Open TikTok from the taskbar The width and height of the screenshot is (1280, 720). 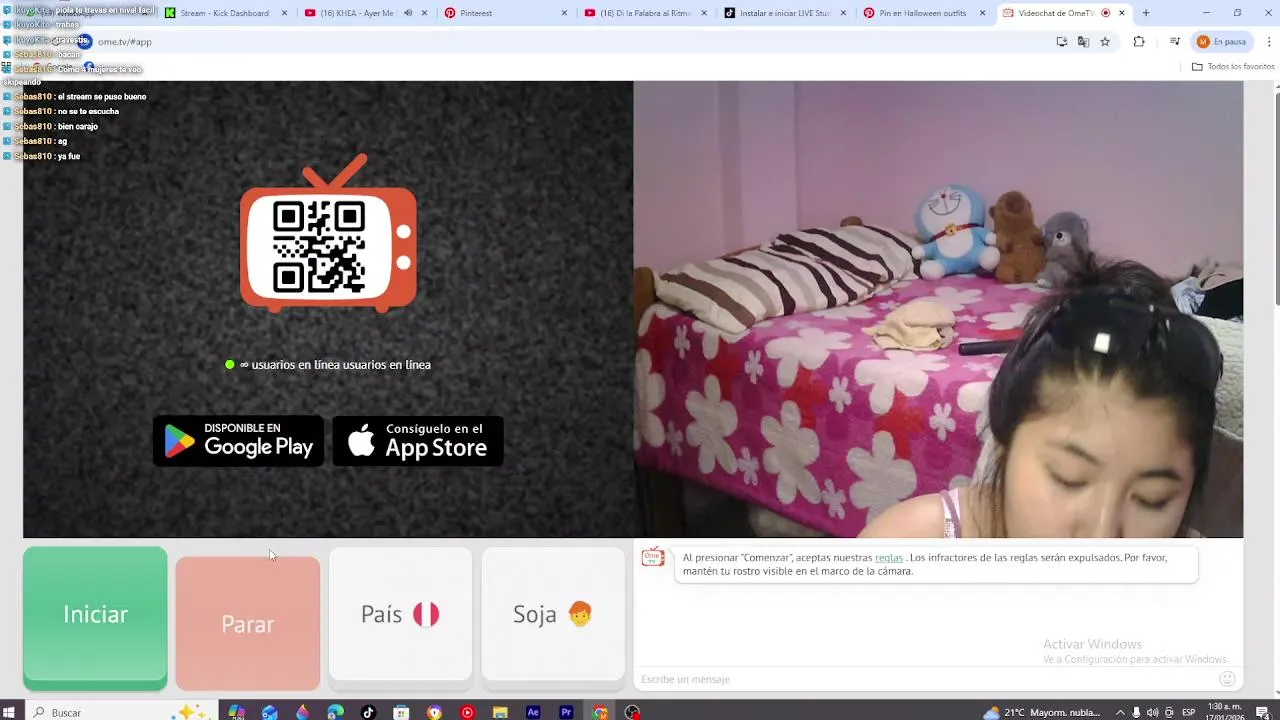(x=368, y=712)
